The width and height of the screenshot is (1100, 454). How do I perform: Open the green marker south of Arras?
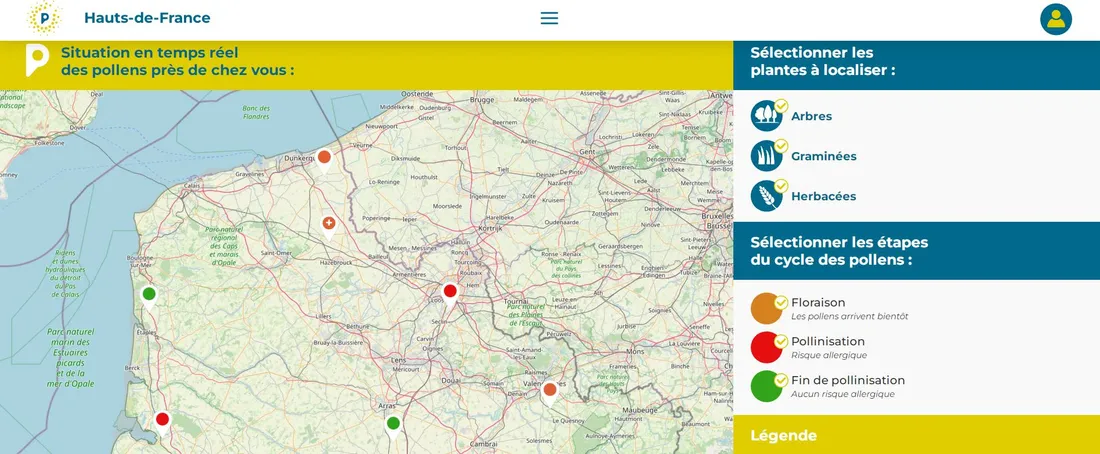click(x=393, y=425)
